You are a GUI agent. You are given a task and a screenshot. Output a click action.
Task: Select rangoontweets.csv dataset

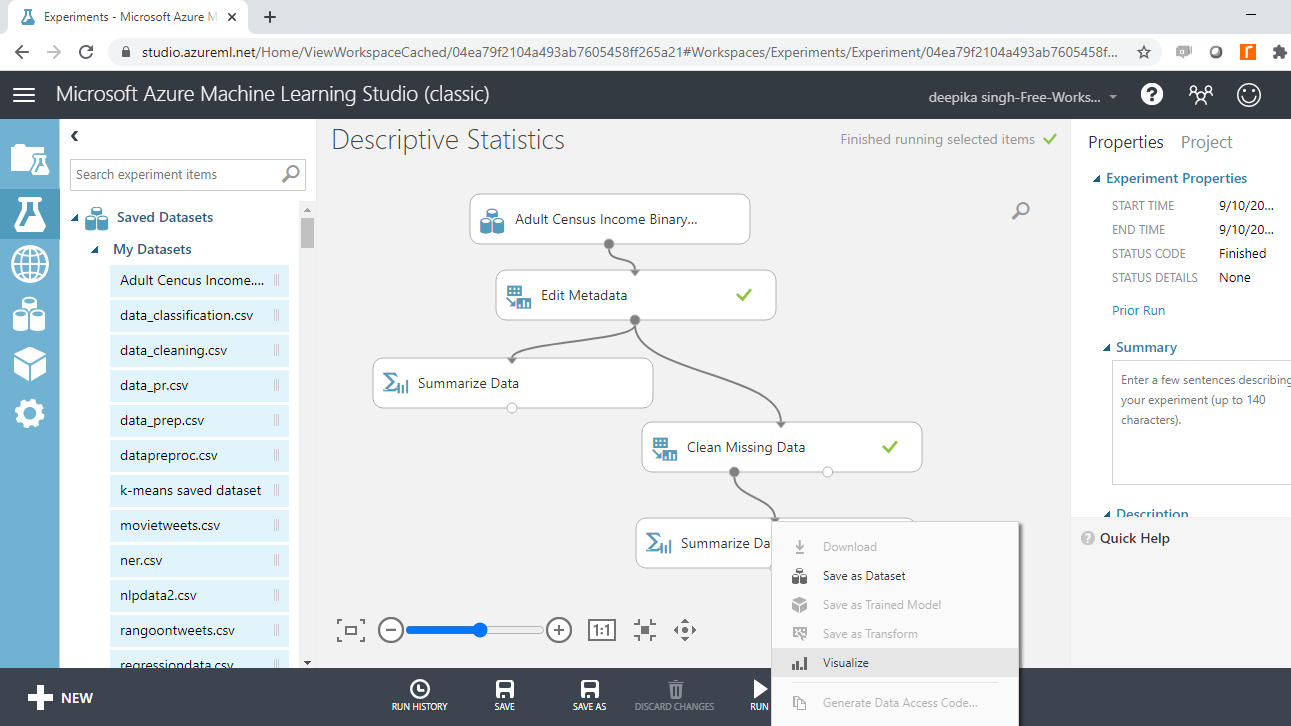[x=199, y=631]
